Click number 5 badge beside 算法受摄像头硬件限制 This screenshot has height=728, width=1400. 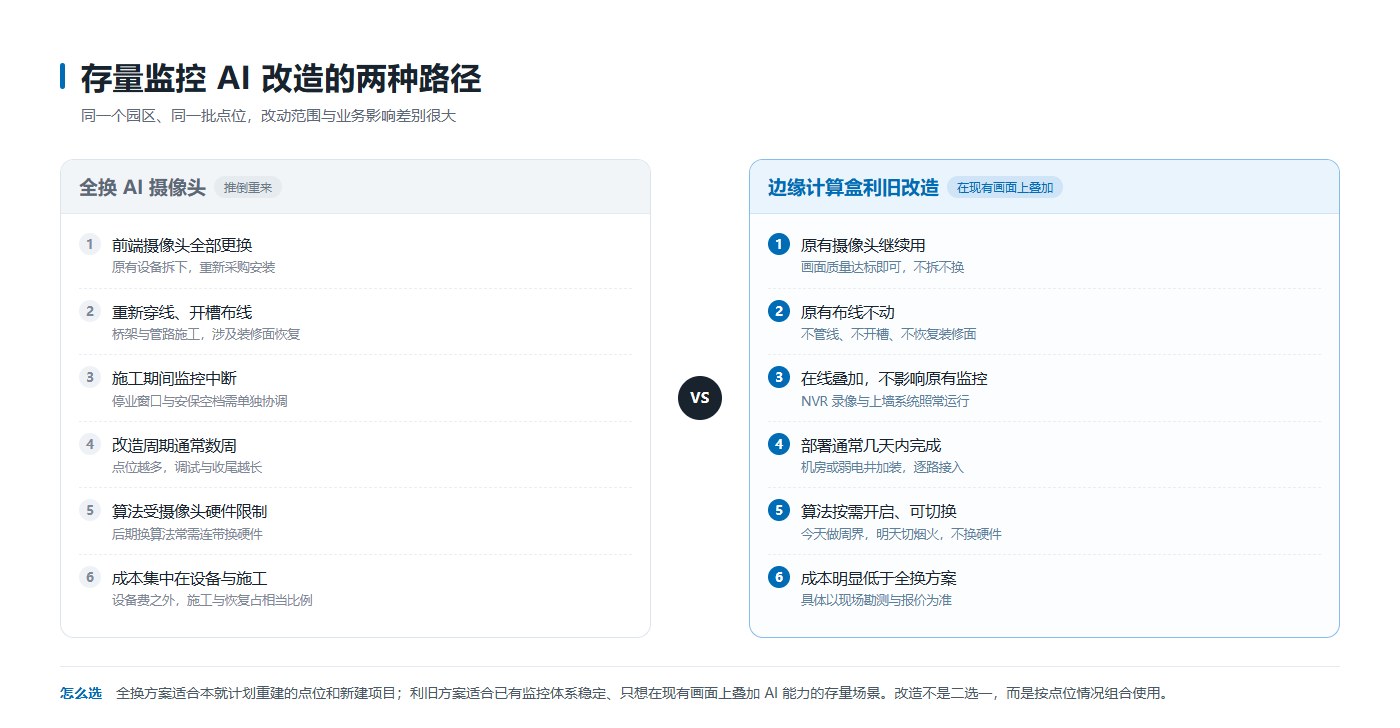90,510
